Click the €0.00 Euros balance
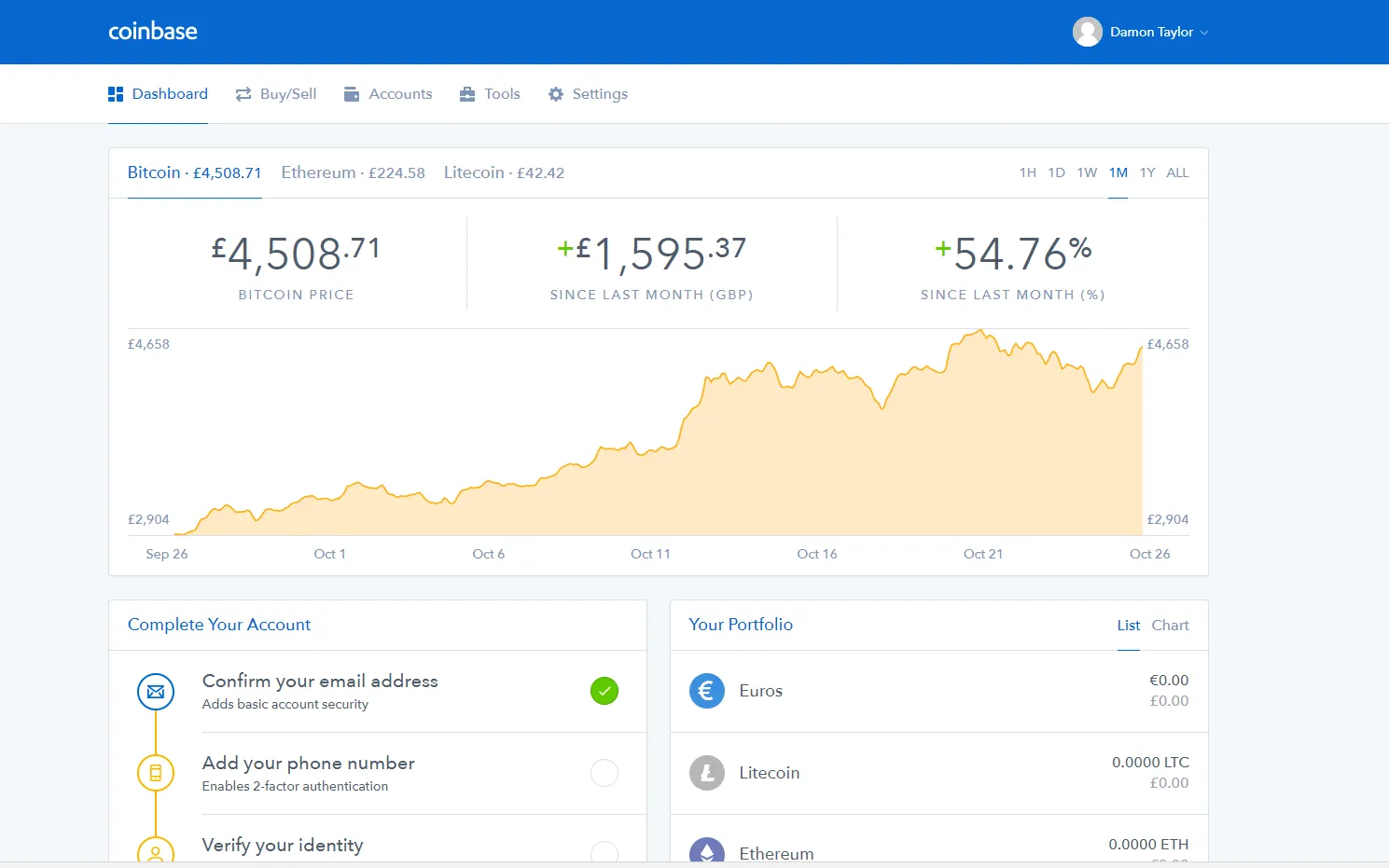This screenshot has height=868, width=1389. (x=1169, y=681)
